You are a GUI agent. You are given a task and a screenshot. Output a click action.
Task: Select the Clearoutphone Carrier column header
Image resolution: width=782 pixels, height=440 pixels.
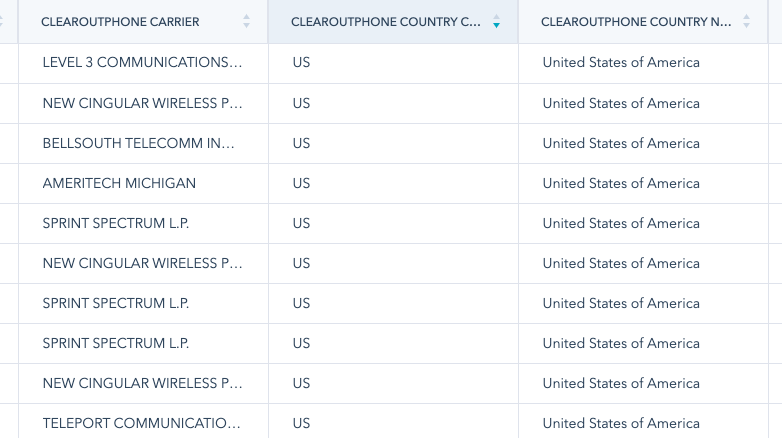[120, 21]
